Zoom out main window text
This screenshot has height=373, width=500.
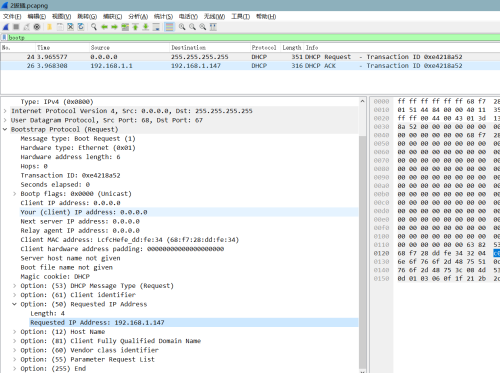(192, 27)
